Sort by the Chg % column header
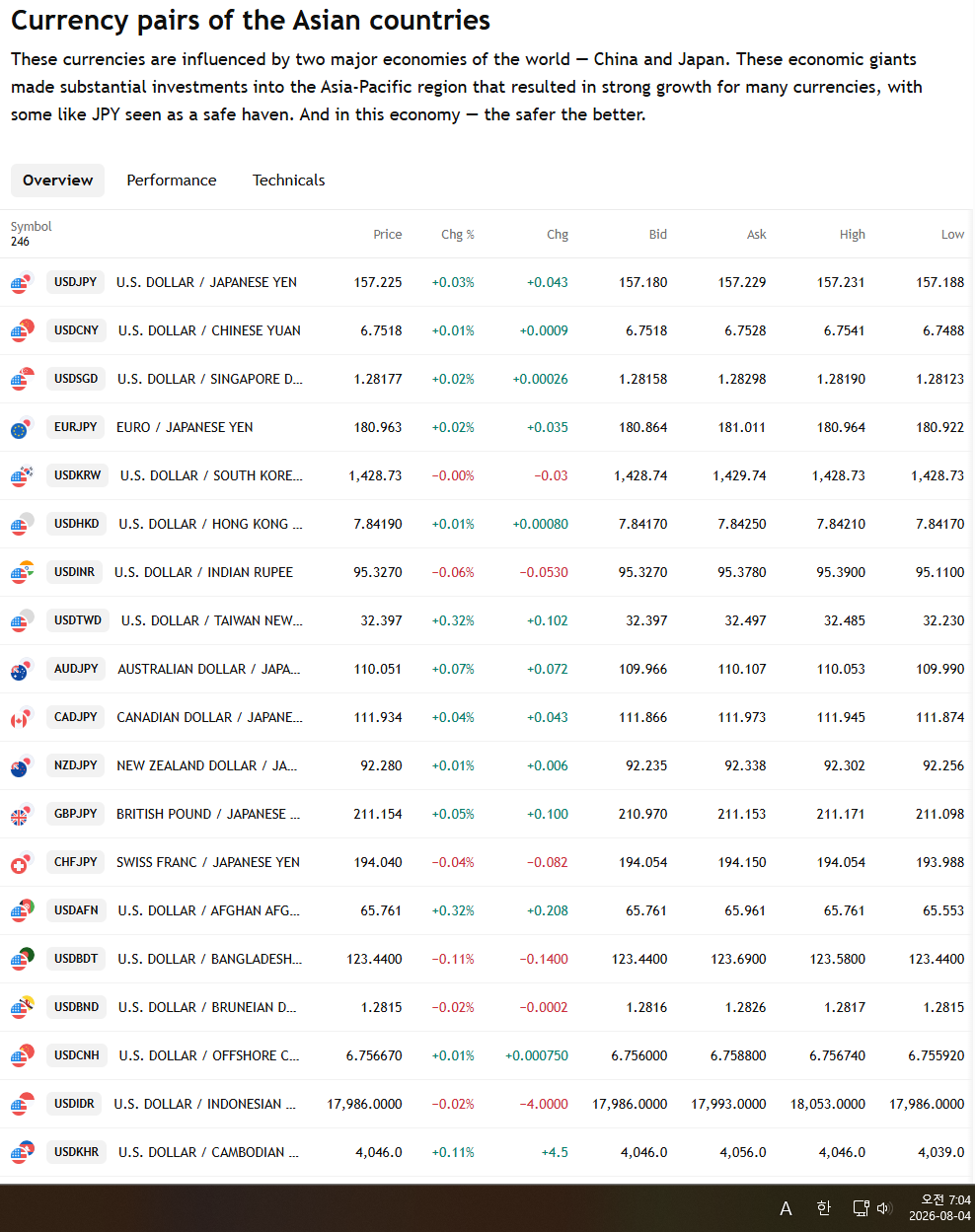The image size is (975, 1232). [458, 235]
